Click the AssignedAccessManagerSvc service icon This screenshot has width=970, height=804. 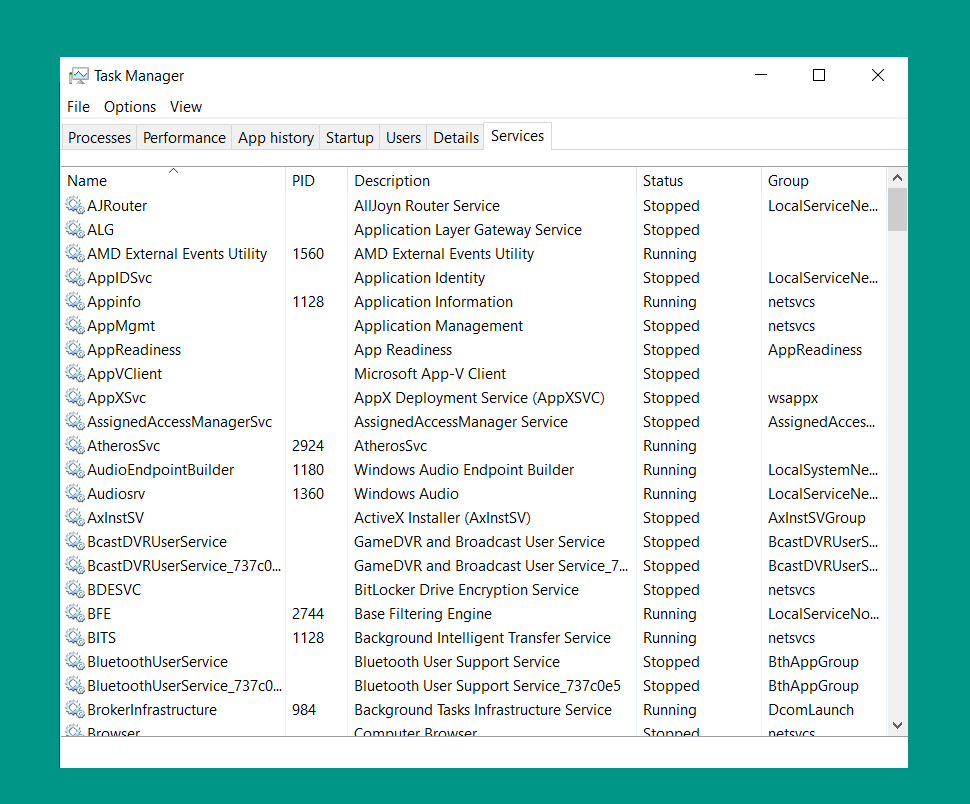point(75,421)
